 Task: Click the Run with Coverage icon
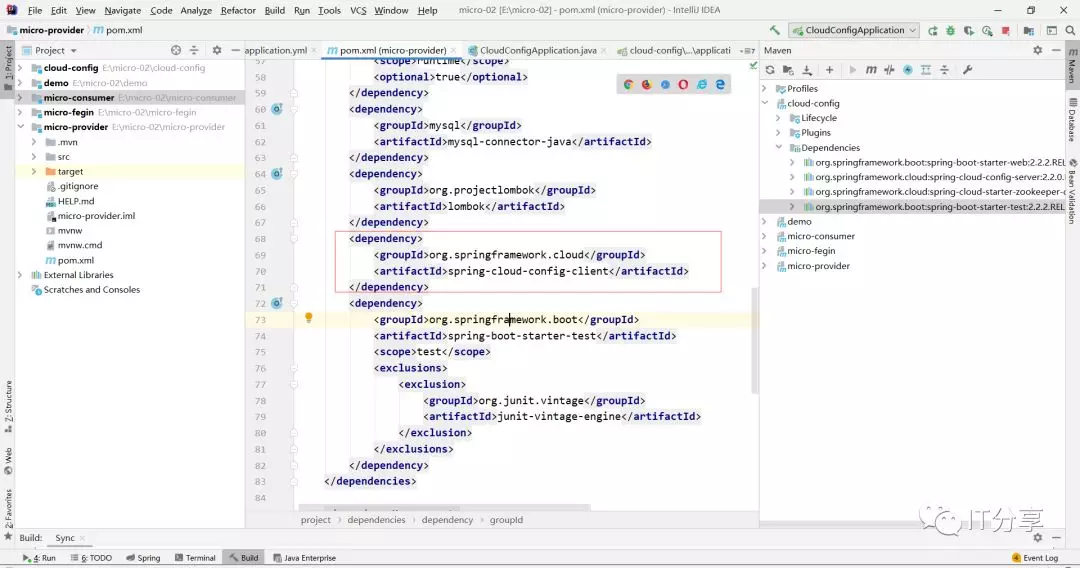pyautogui.click(x=969, y=30)
